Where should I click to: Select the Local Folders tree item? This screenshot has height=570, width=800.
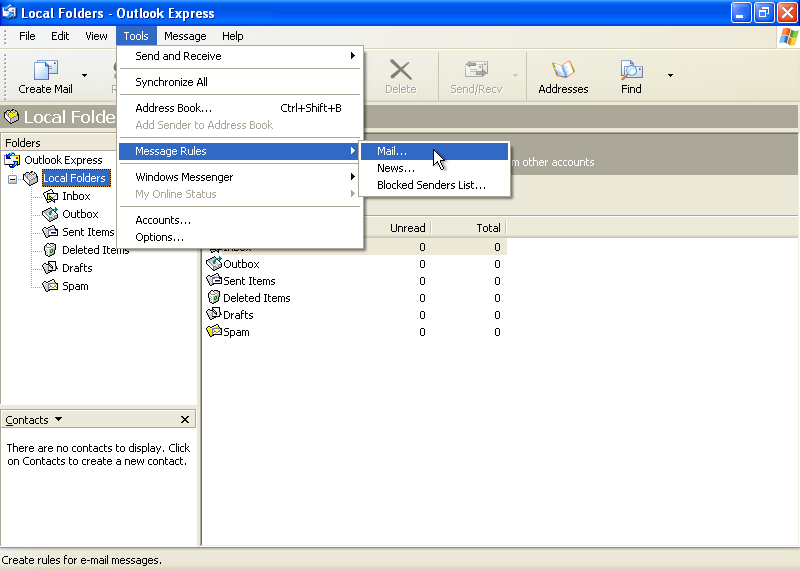pyautogui.click(x=76, y=178)
